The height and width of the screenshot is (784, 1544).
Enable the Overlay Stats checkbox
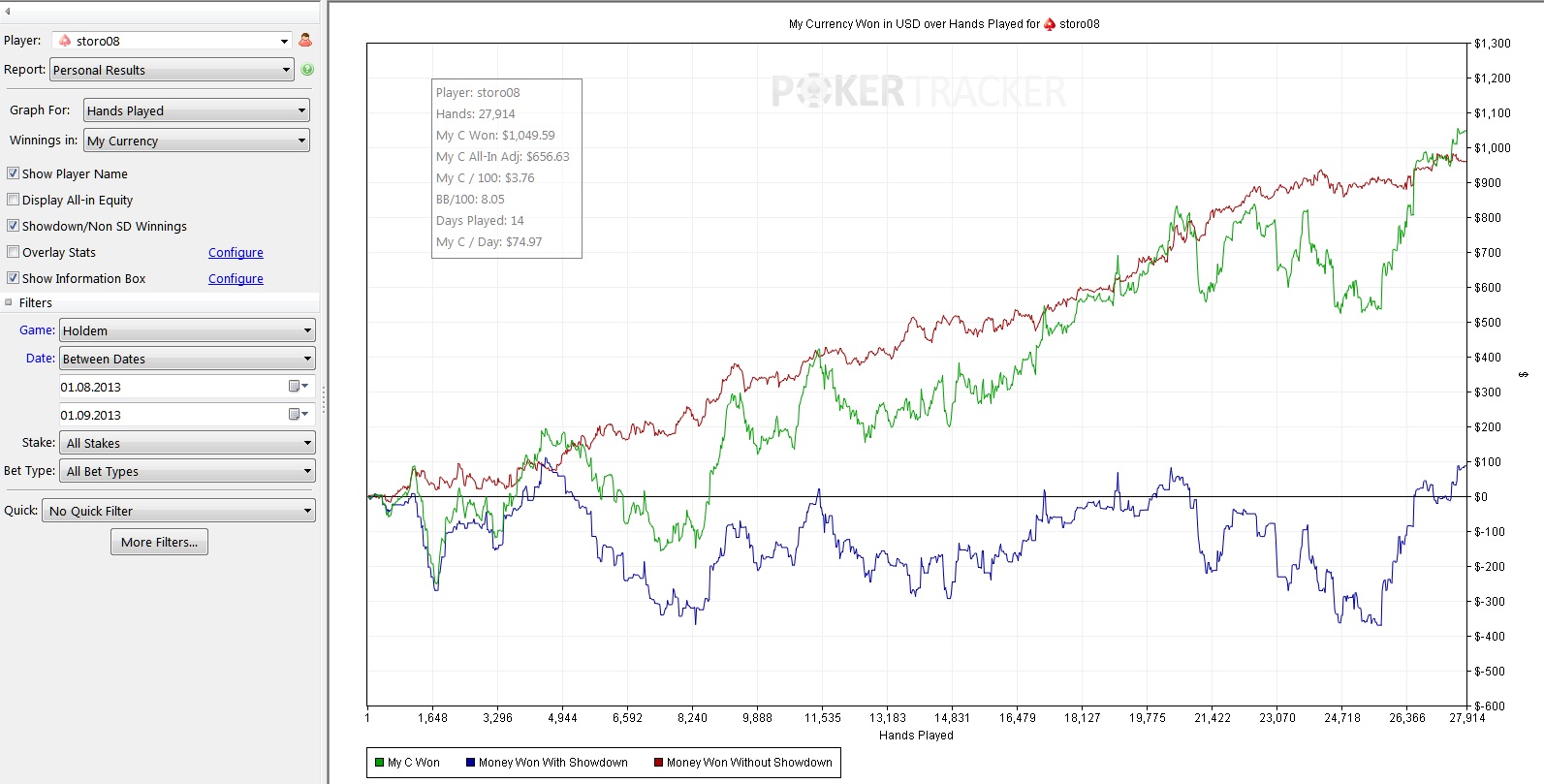coord(14,252)
